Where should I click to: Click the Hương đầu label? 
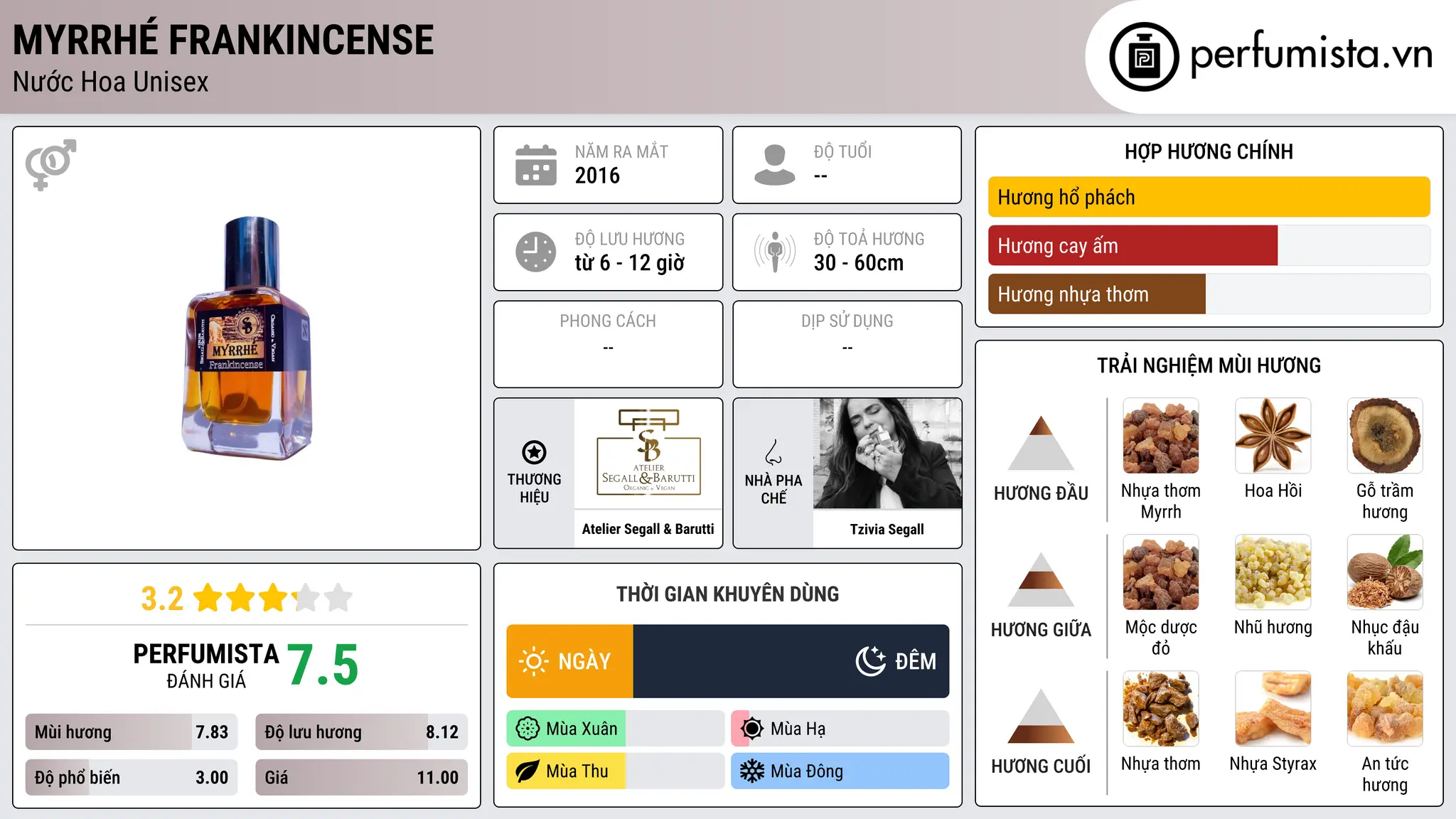[x=1041, y=493]
